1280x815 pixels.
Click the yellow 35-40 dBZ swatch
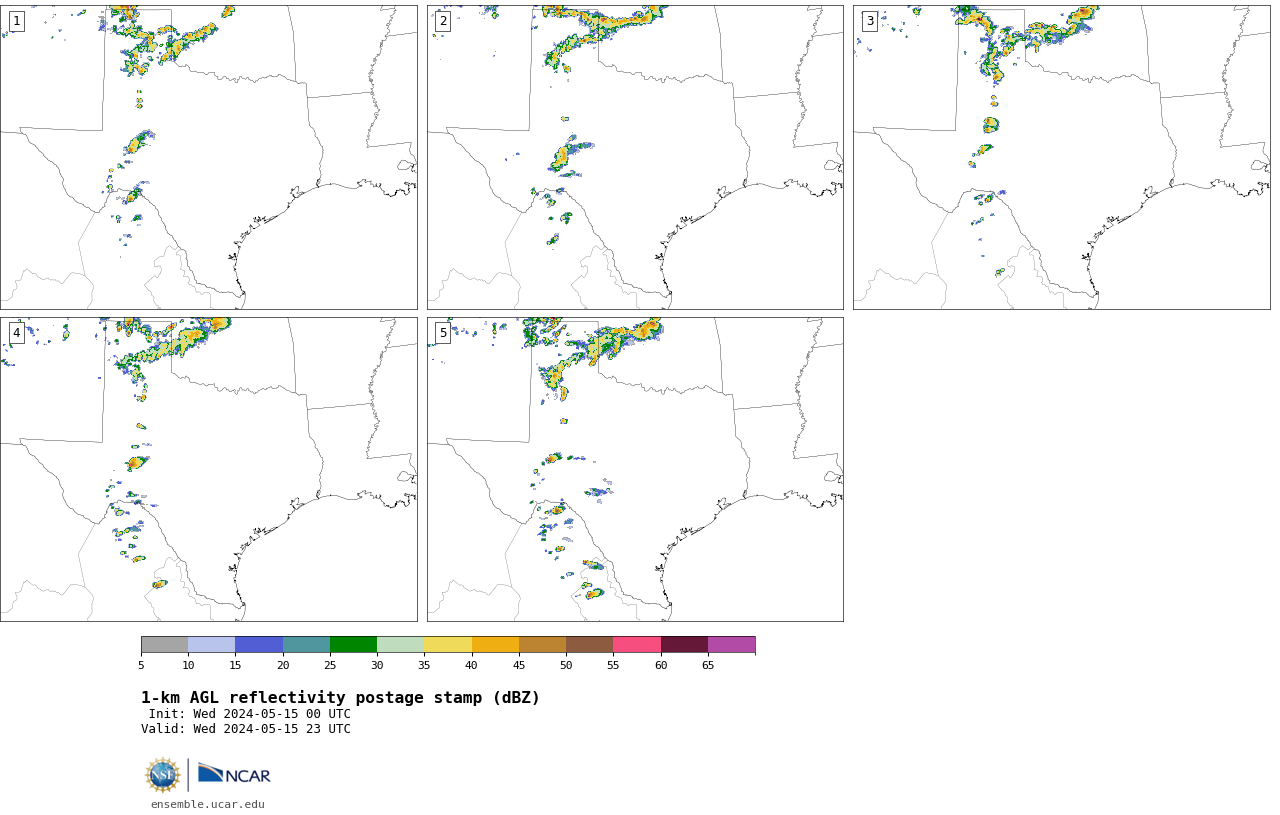point(448,644)
